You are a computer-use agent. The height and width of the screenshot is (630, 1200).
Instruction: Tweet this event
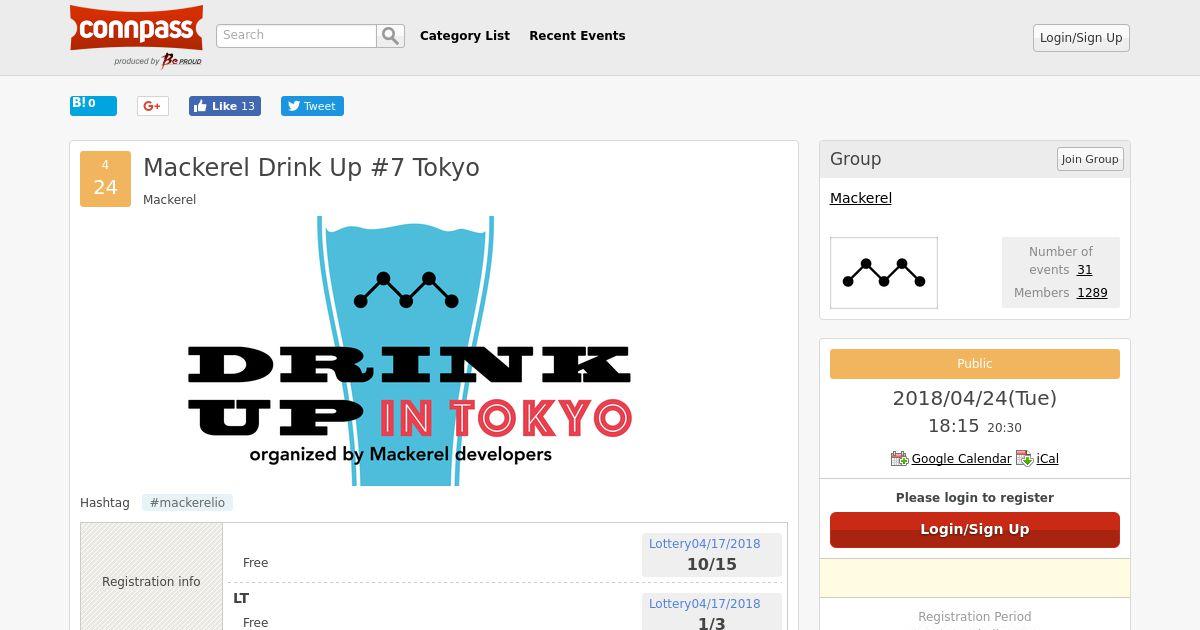pos(312,106)
